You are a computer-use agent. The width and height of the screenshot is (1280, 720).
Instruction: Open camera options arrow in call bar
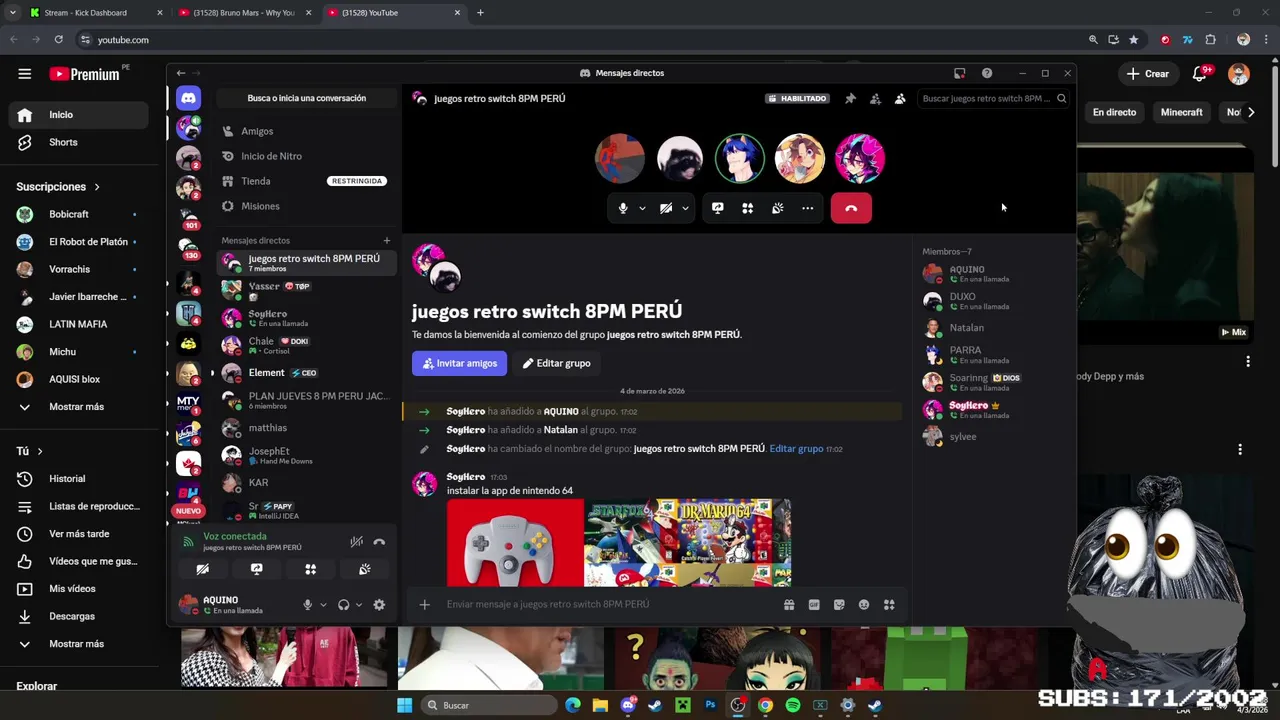tap(685, 208)
